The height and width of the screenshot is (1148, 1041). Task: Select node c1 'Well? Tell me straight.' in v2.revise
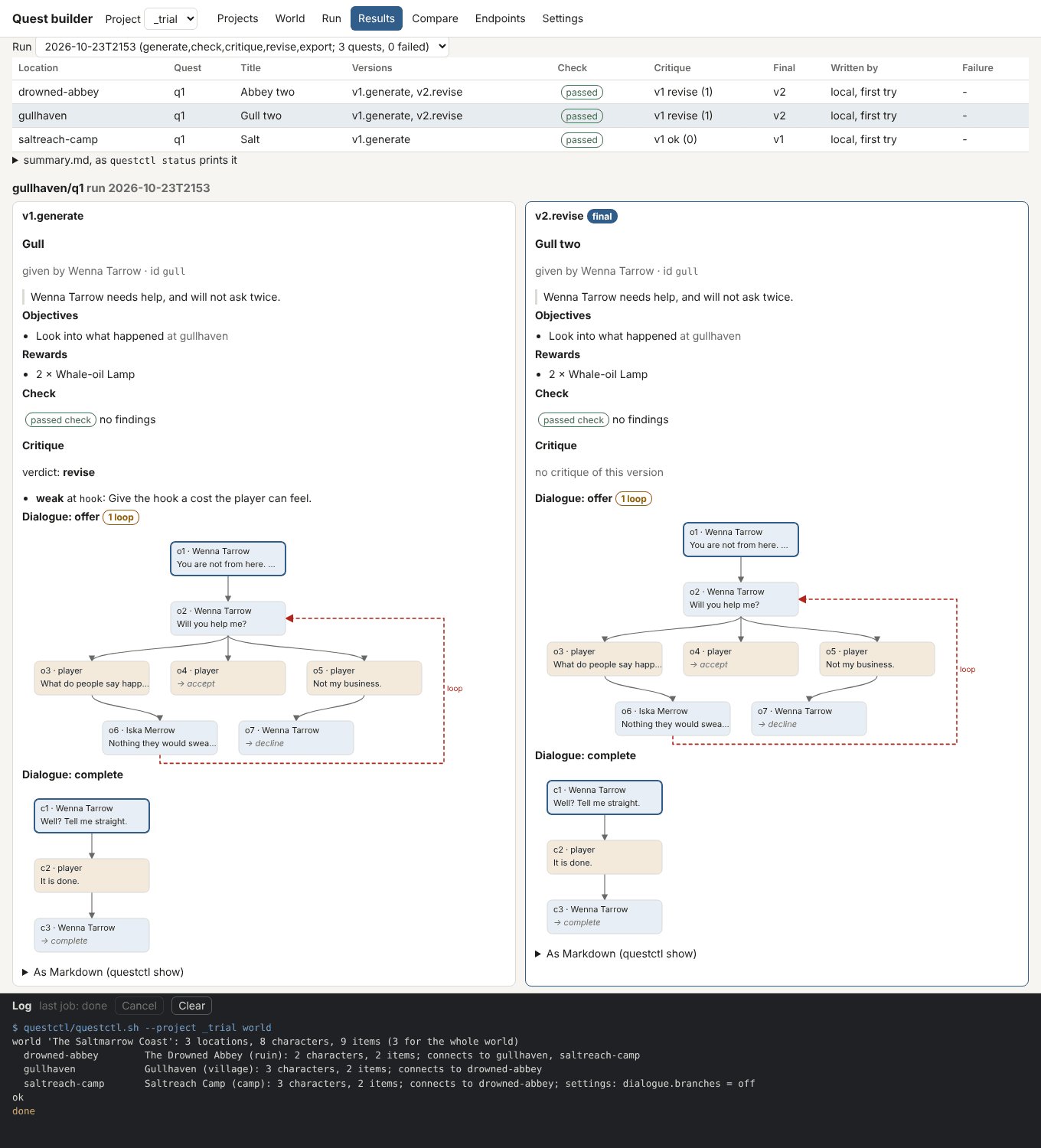[605, 797]
